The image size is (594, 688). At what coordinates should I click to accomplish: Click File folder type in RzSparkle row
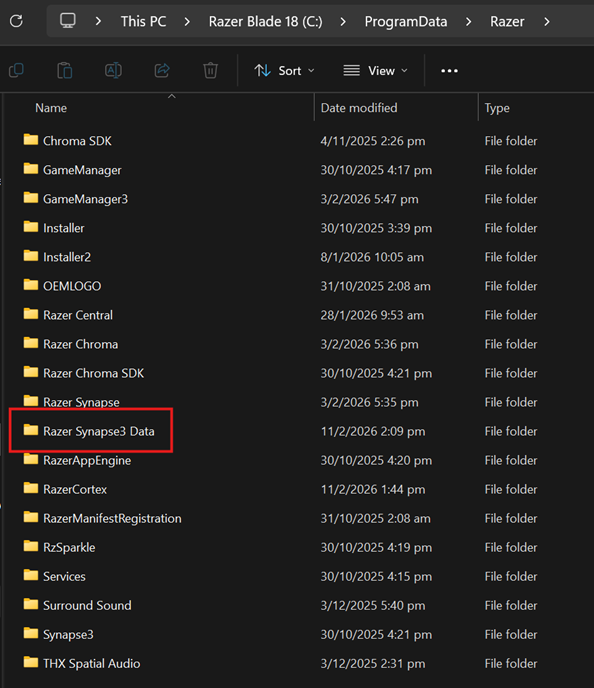(511, 548)
